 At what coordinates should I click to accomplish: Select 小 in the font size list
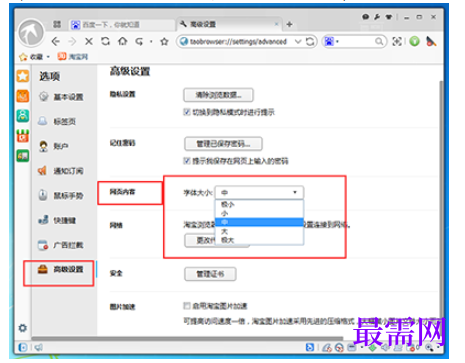(259, 213)
